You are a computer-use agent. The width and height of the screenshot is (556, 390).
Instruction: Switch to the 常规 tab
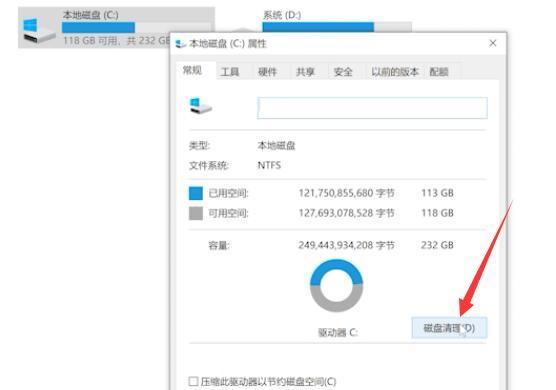coord(192,71)
